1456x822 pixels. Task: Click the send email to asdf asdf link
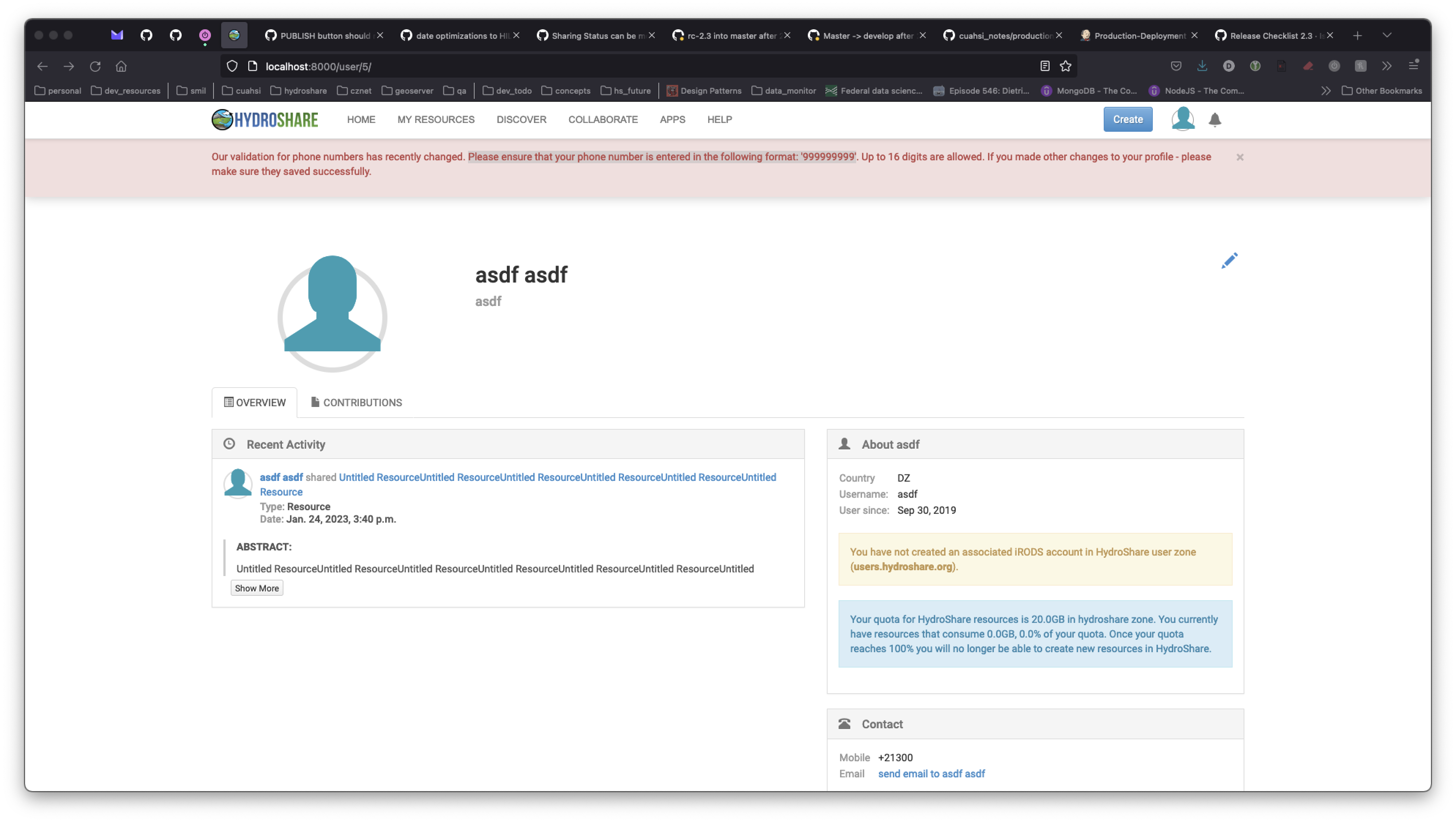932,773
